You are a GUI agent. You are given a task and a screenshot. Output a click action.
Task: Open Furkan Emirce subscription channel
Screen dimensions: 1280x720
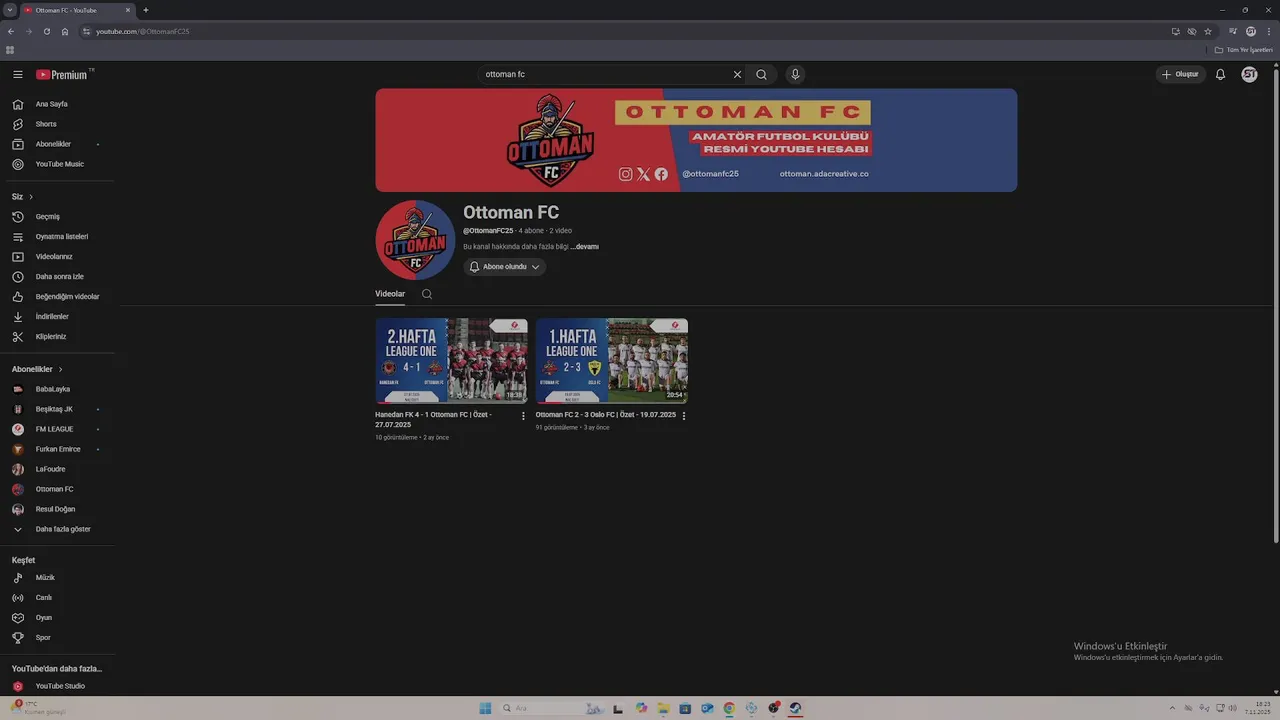[58, 449]
